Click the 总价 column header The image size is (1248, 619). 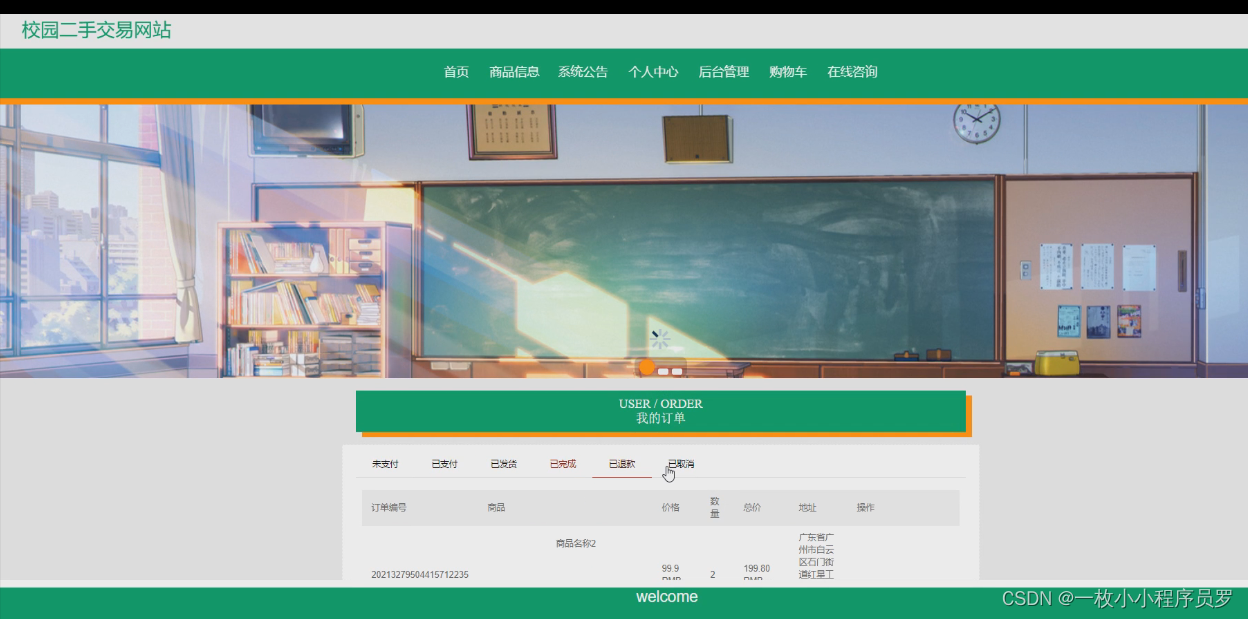pos(752,508)
